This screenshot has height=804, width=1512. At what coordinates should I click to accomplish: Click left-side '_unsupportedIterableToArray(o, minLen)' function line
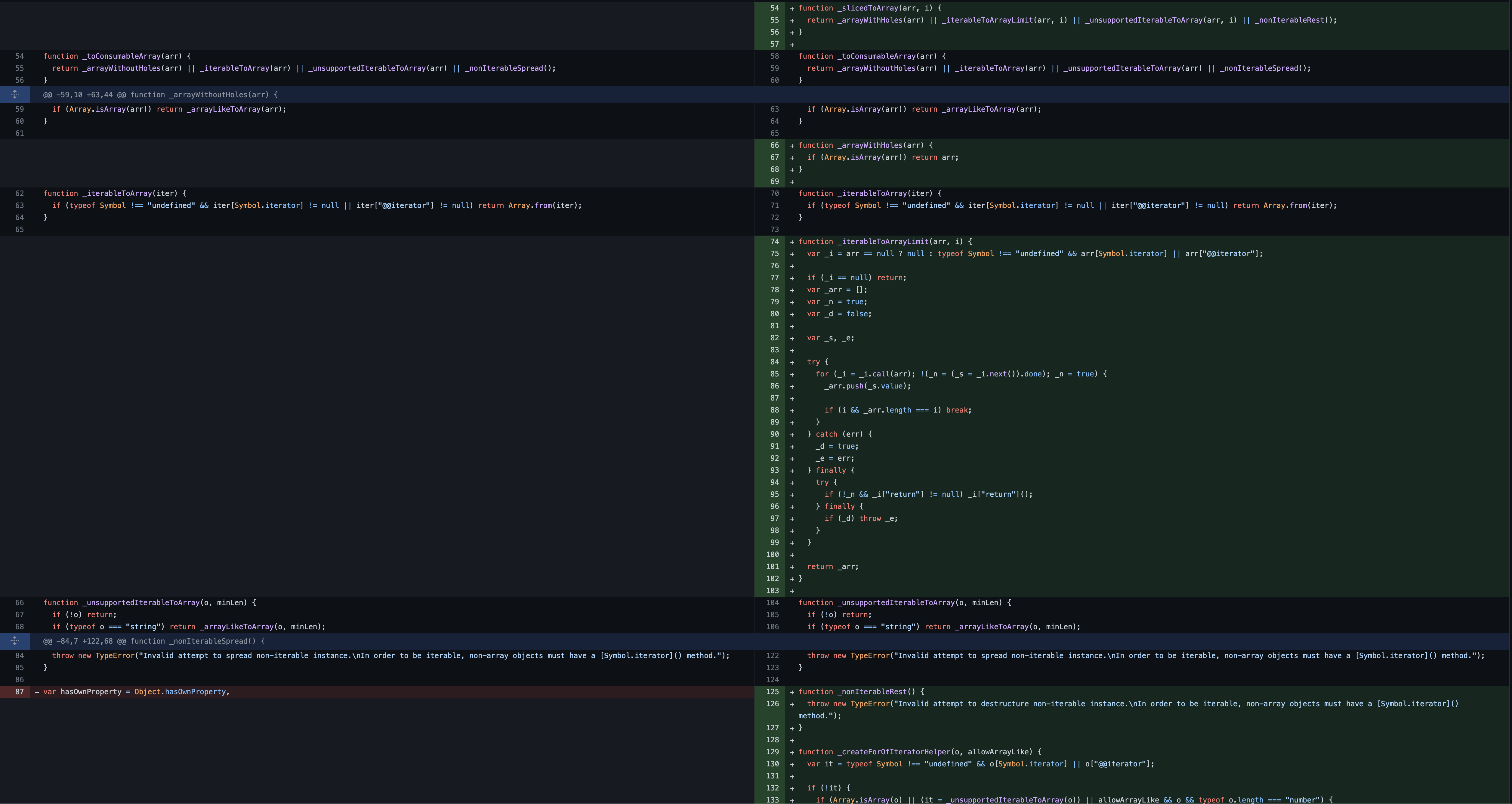(150, 603)
